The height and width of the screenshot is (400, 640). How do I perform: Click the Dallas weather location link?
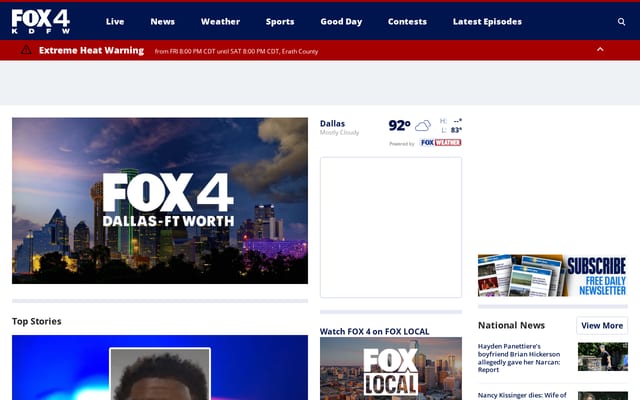[332, 123]
